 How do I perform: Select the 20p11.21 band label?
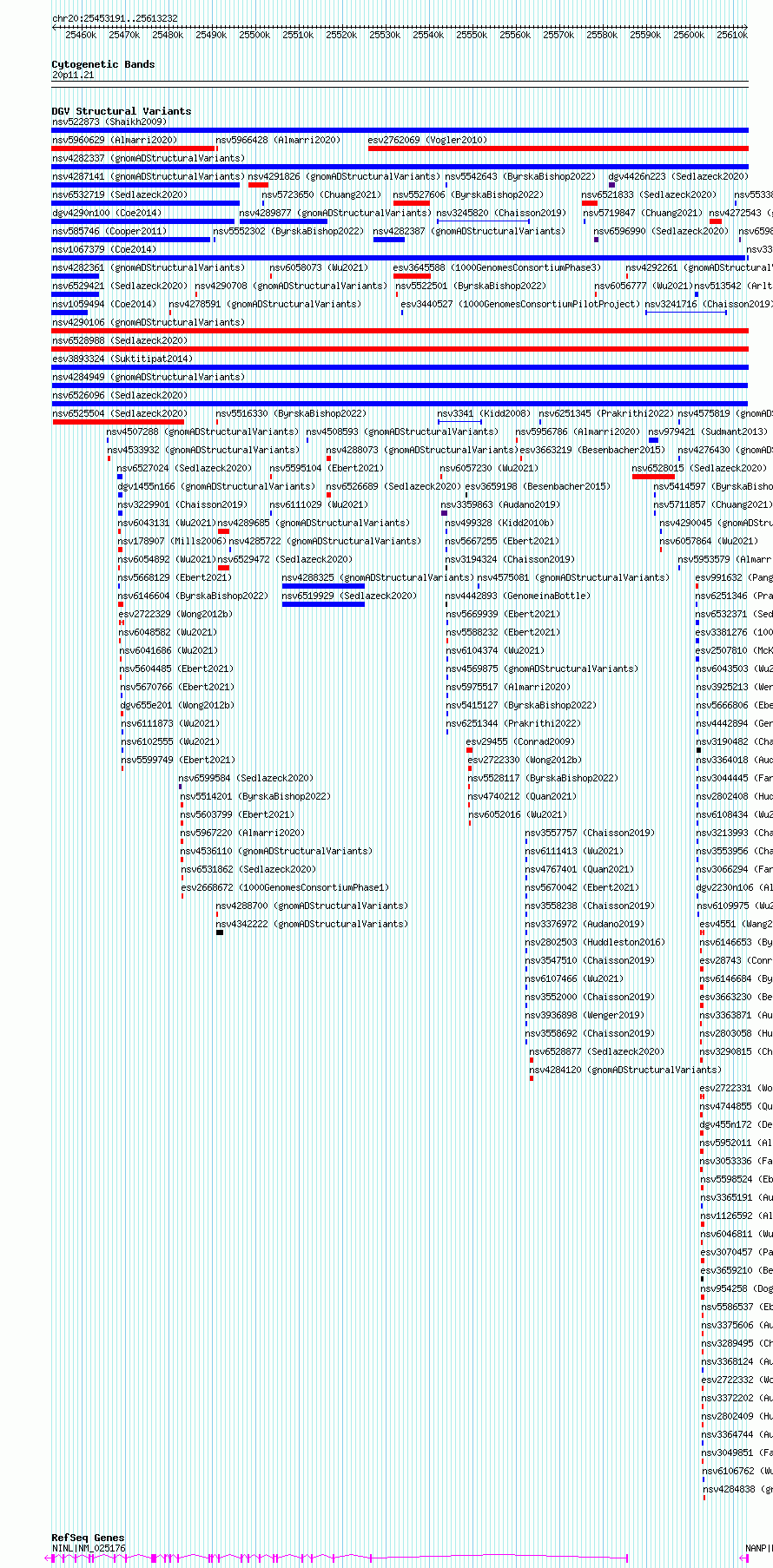click(73, 75)
